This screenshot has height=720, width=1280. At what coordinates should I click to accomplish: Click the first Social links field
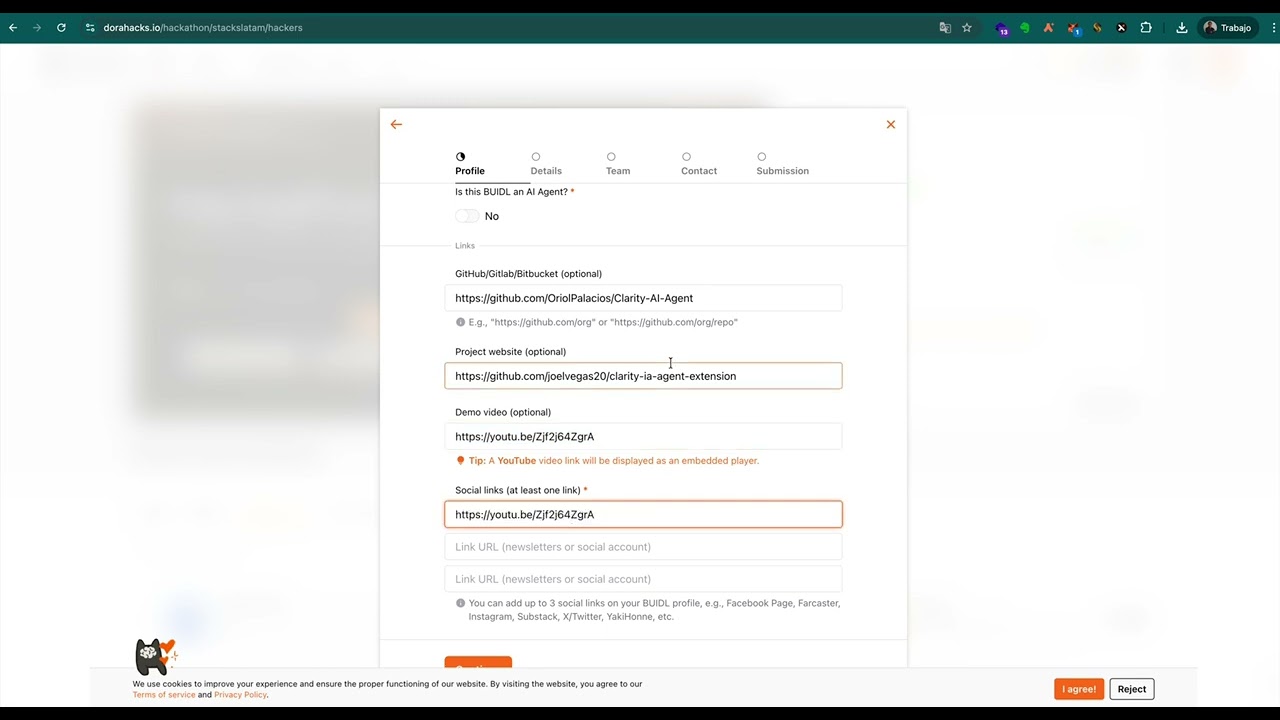click(x=643, y=514)
